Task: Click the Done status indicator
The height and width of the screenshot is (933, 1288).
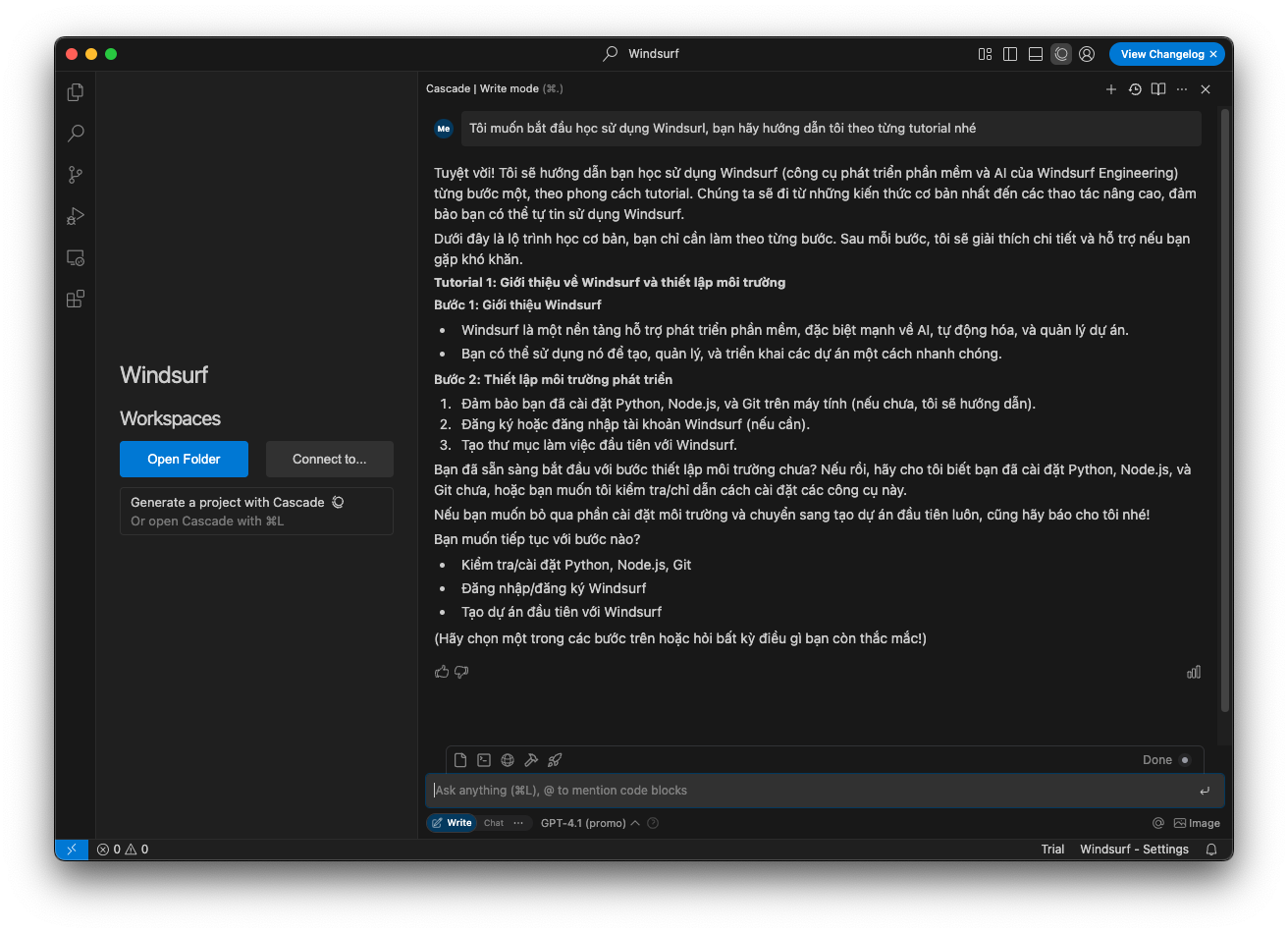Action: (1166, 760)
